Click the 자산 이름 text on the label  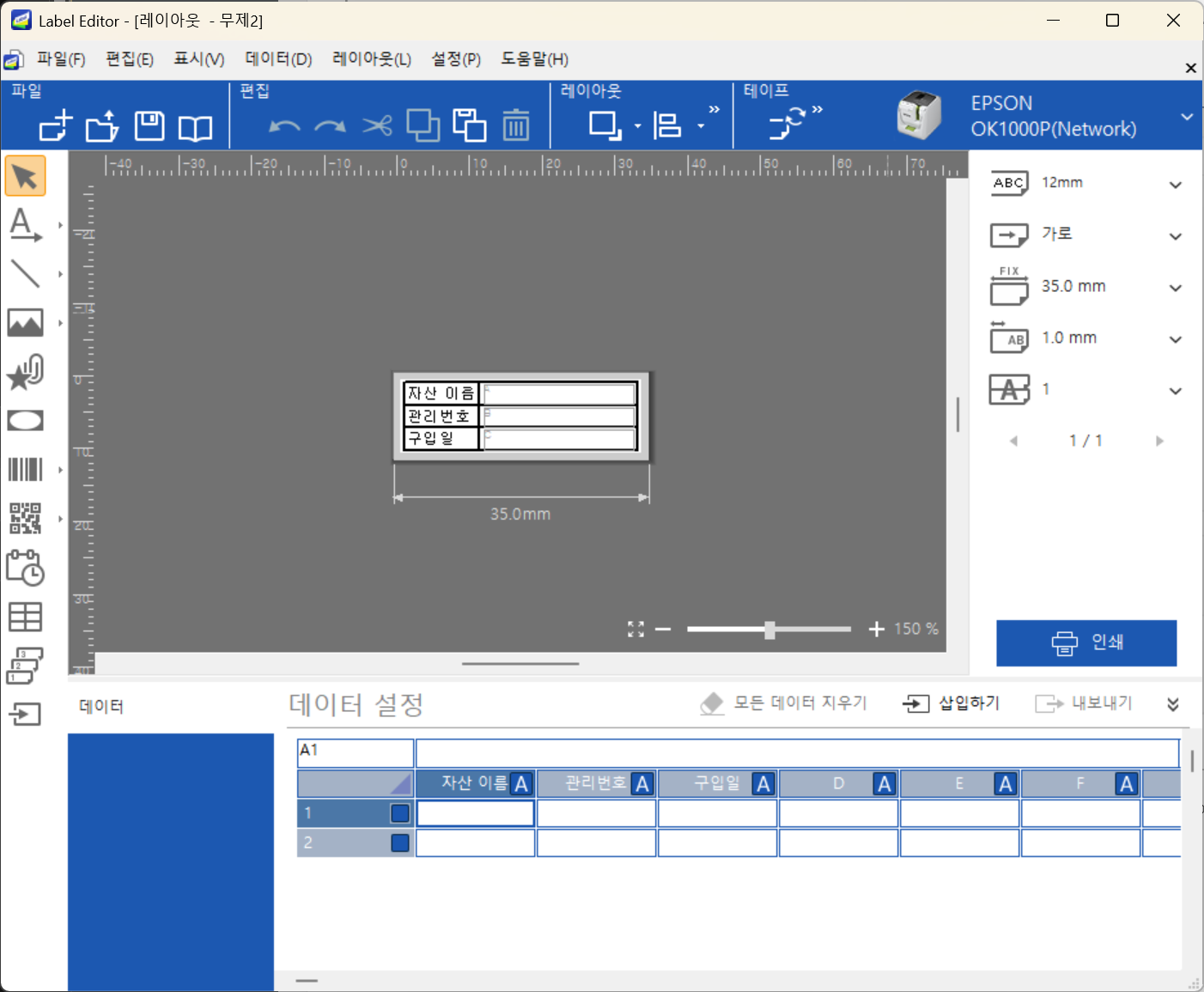(441, 393)
